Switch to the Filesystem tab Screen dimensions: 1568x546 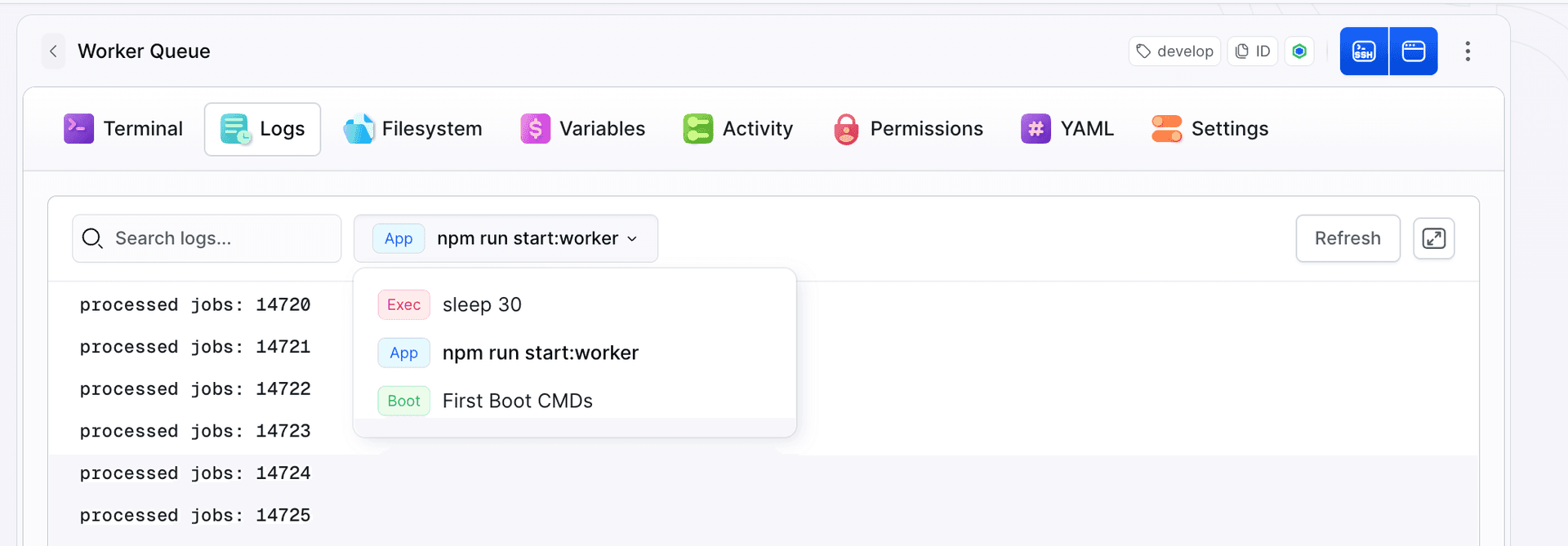413,129
